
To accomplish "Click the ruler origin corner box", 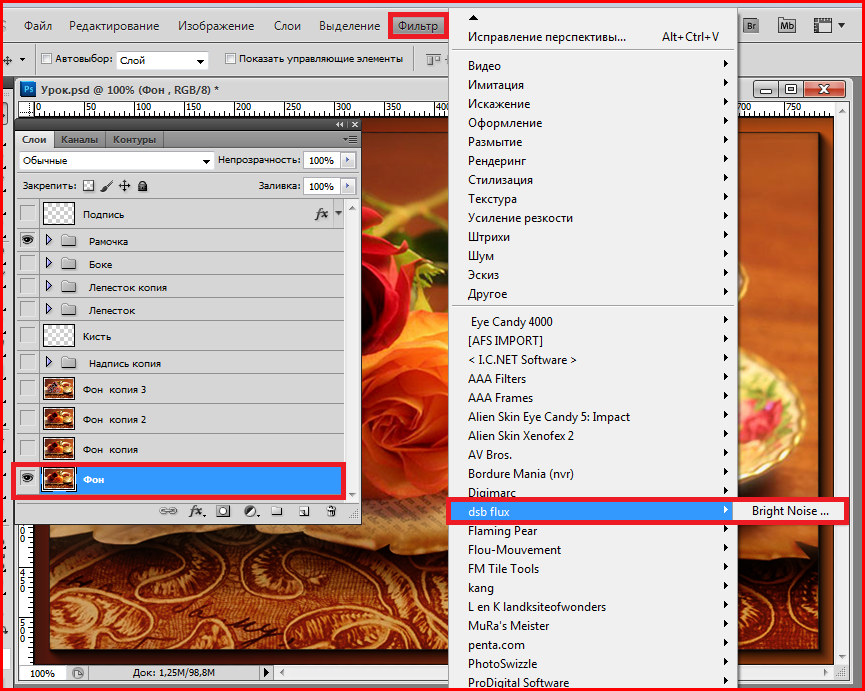I will [x=26, y=109].
